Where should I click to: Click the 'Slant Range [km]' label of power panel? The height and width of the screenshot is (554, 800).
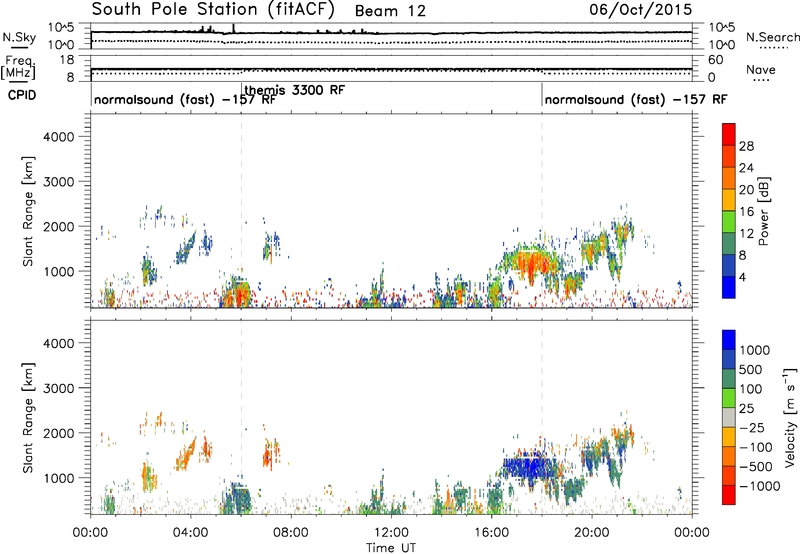pyautogui.click(x=28, y=211)
